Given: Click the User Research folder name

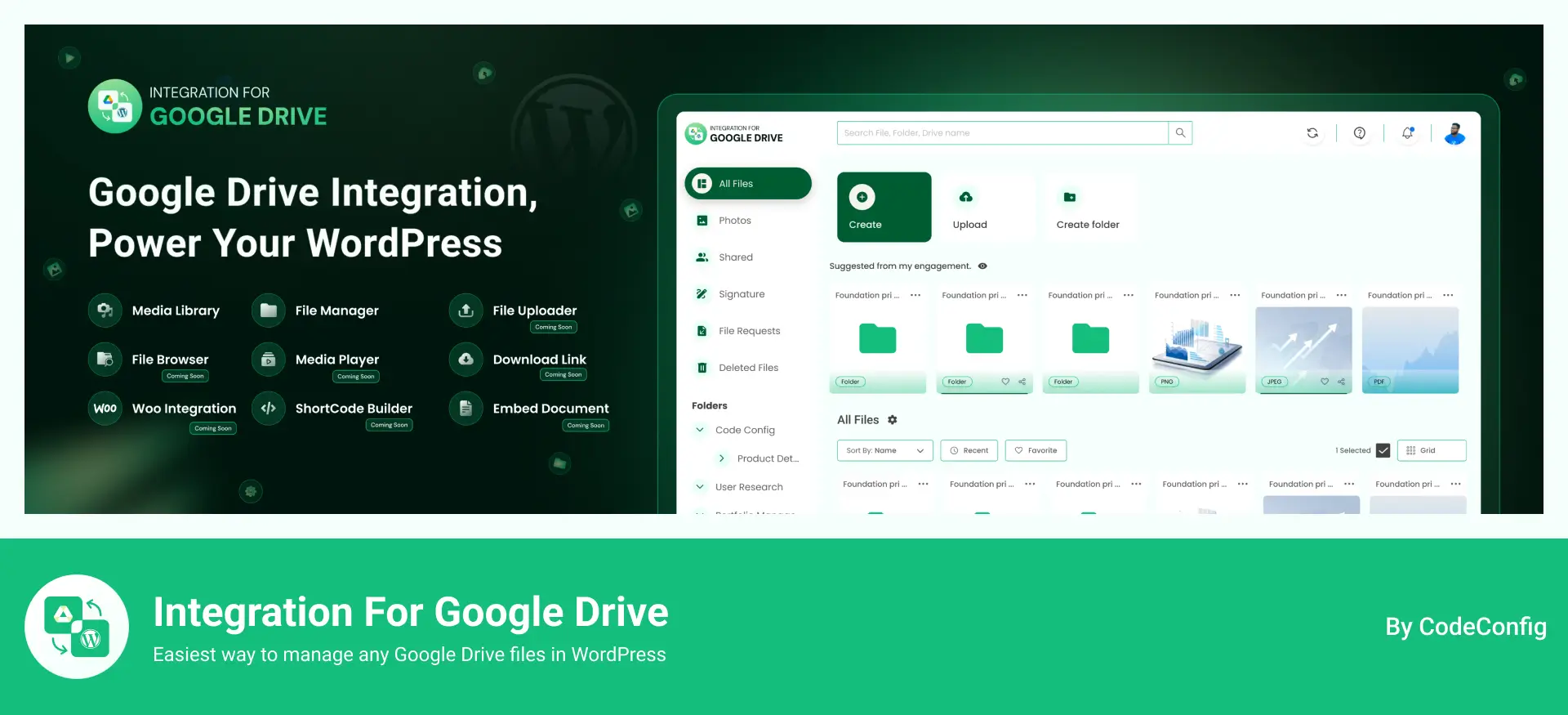Looking at the screenshot, I should point(749,487).
